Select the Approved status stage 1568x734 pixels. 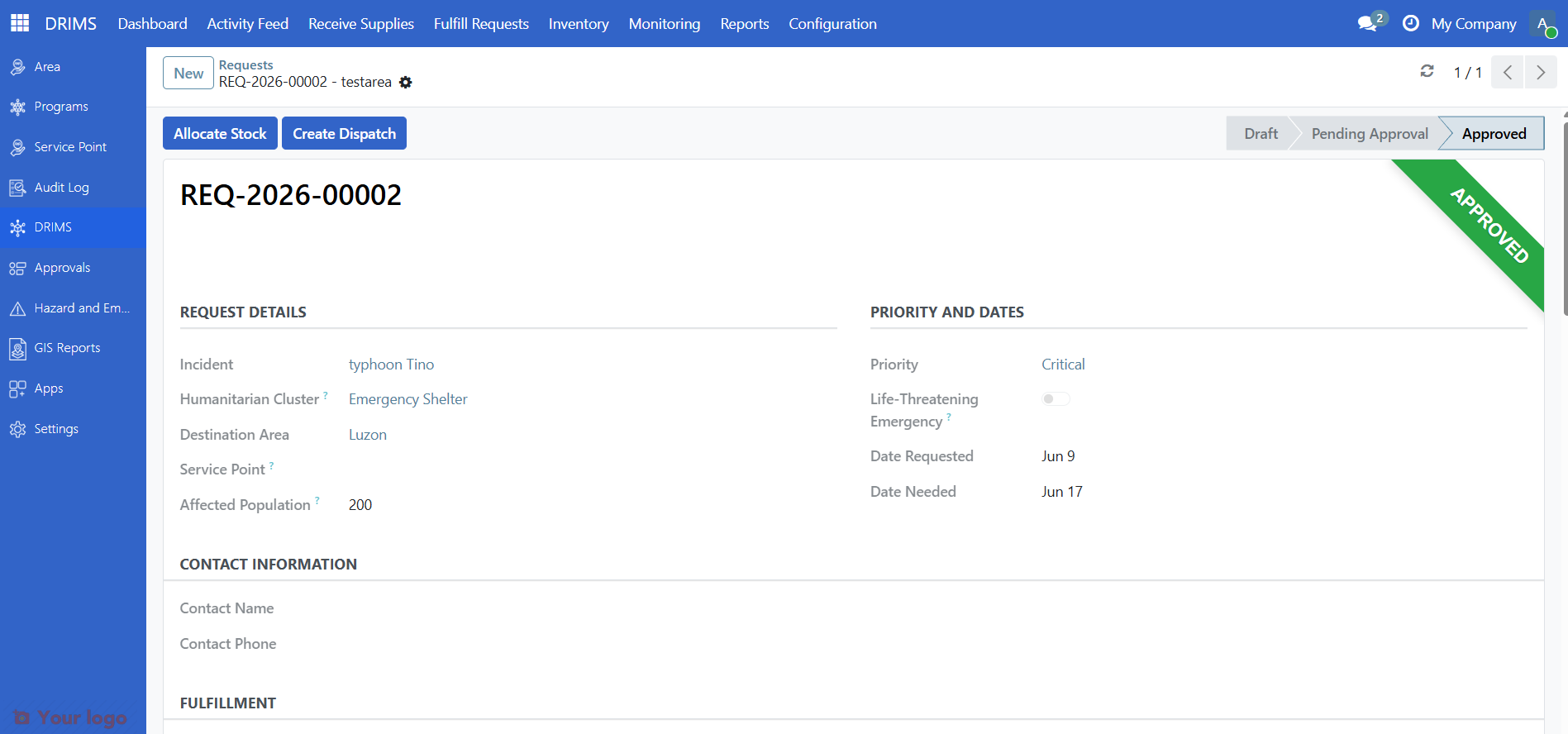(x=1494, y=133)
